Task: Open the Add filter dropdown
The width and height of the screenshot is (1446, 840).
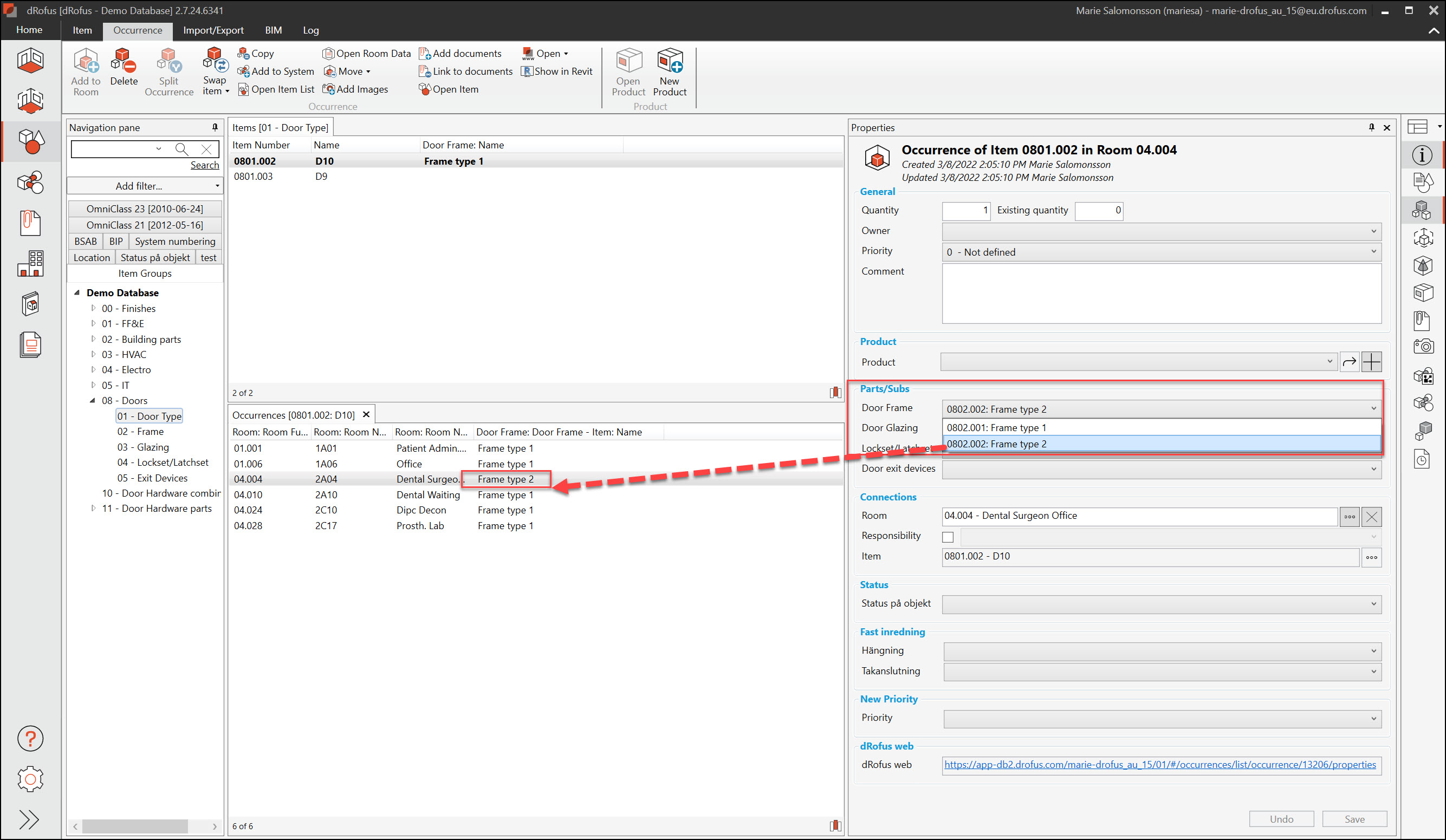Action: (x=145, y=186)
